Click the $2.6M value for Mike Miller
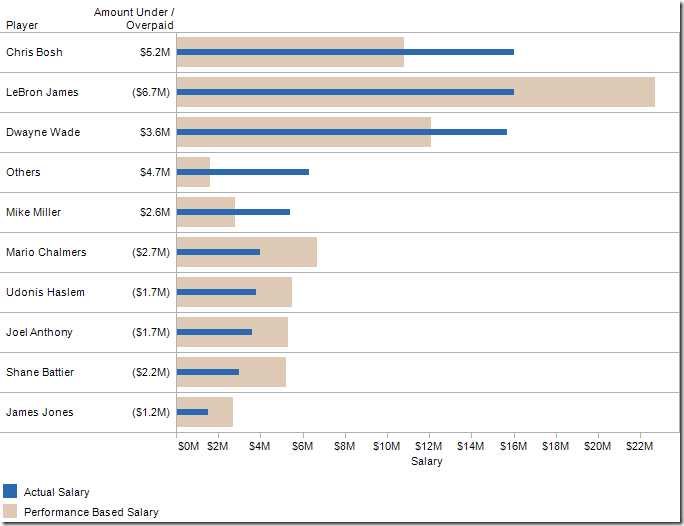 (155, 212)
